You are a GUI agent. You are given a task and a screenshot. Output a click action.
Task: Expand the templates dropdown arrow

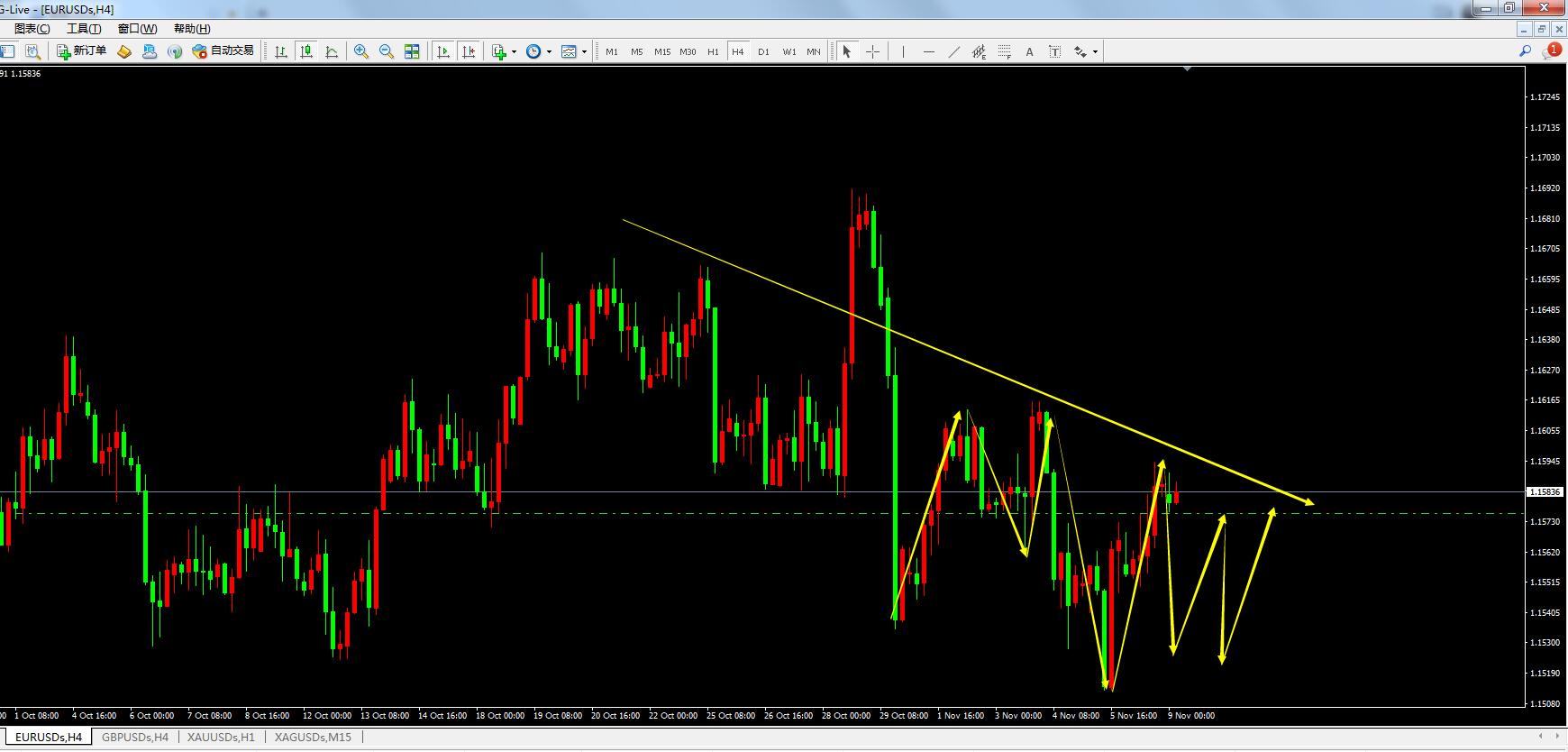coord(584,51)
